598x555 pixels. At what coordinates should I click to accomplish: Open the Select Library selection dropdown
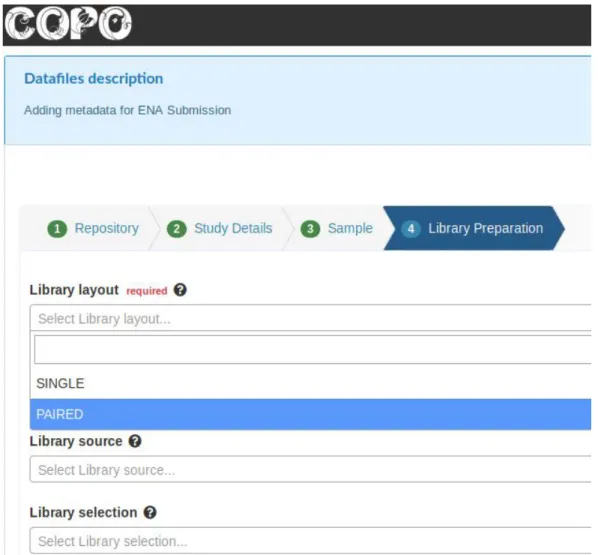tap(310, 541)
